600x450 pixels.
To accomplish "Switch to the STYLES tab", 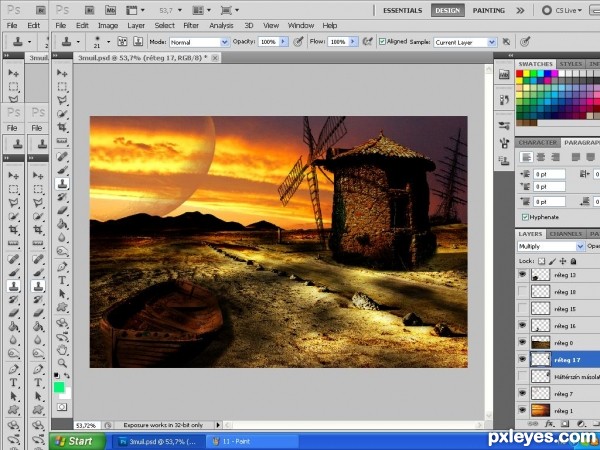I will click(571, 64).
